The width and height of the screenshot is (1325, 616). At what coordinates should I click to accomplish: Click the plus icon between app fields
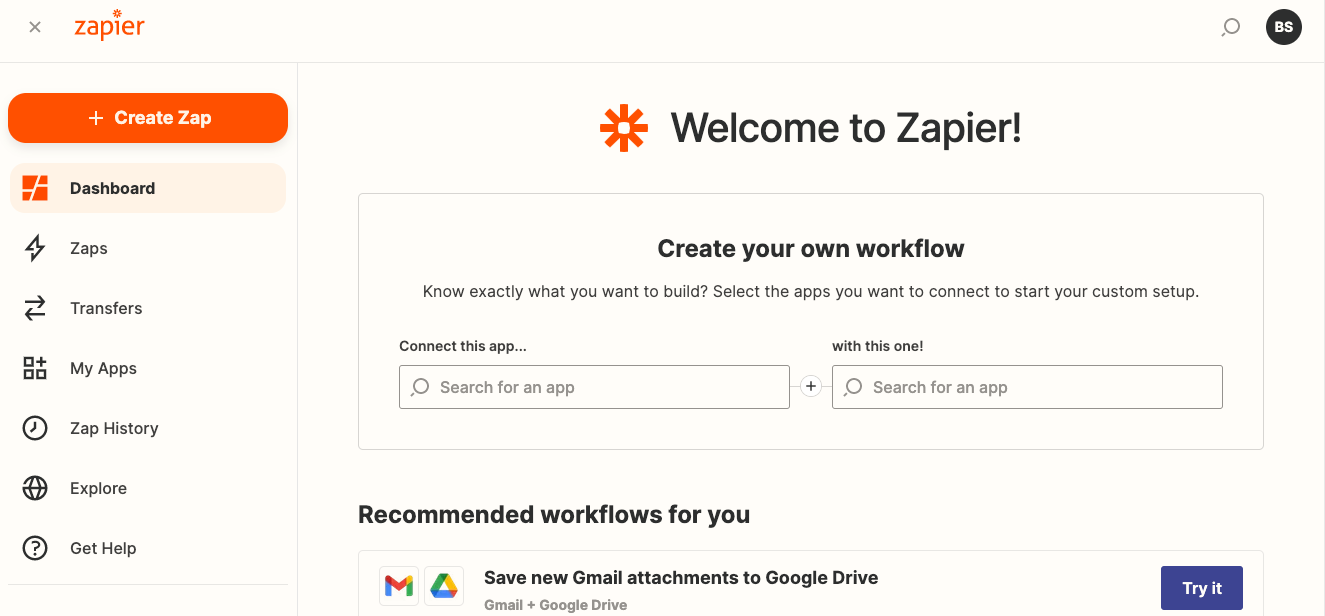(x=811, y=387)
